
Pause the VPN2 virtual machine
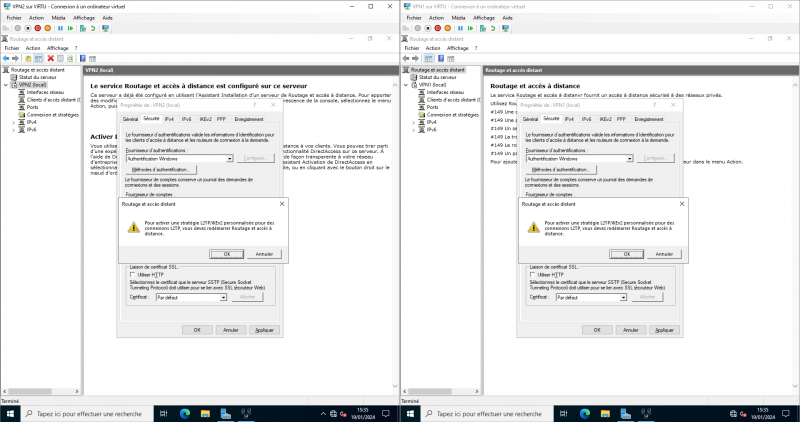pos(60,29)
